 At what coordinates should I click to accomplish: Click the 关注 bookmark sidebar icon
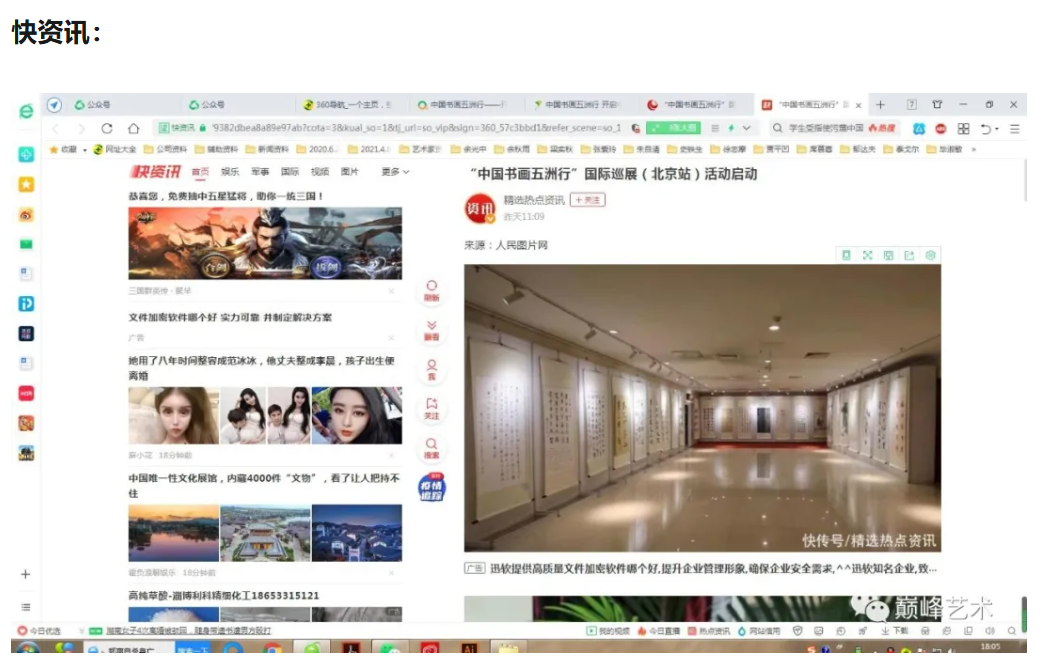coord(431,408)
